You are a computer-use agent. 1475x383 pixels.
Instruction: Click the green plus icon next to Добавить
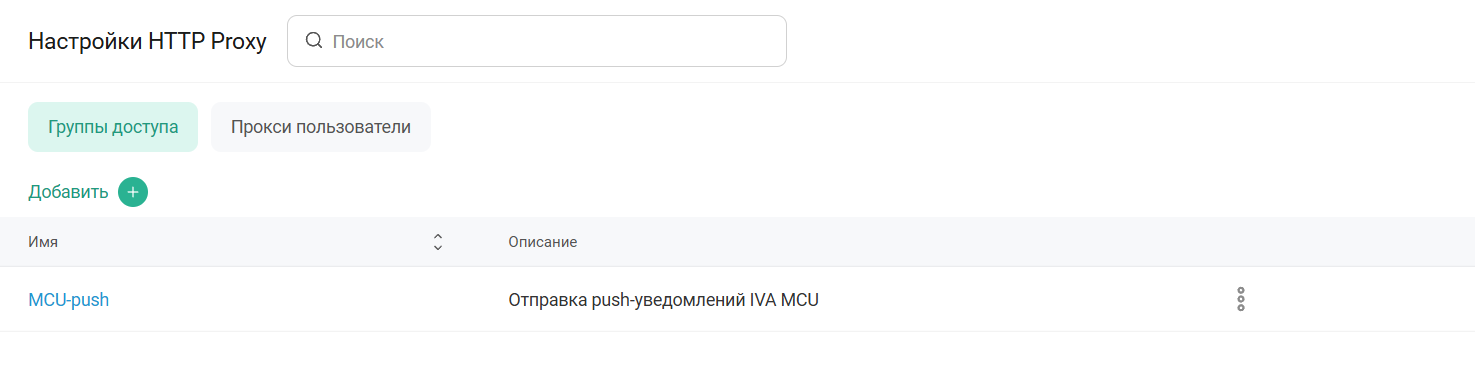pyautogui.click(x=133, y=192)
